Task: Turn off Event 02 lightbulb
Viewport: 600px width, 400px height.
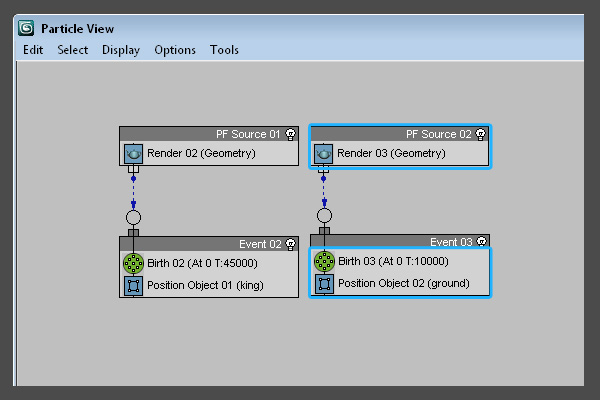Action: click(290, 243)
